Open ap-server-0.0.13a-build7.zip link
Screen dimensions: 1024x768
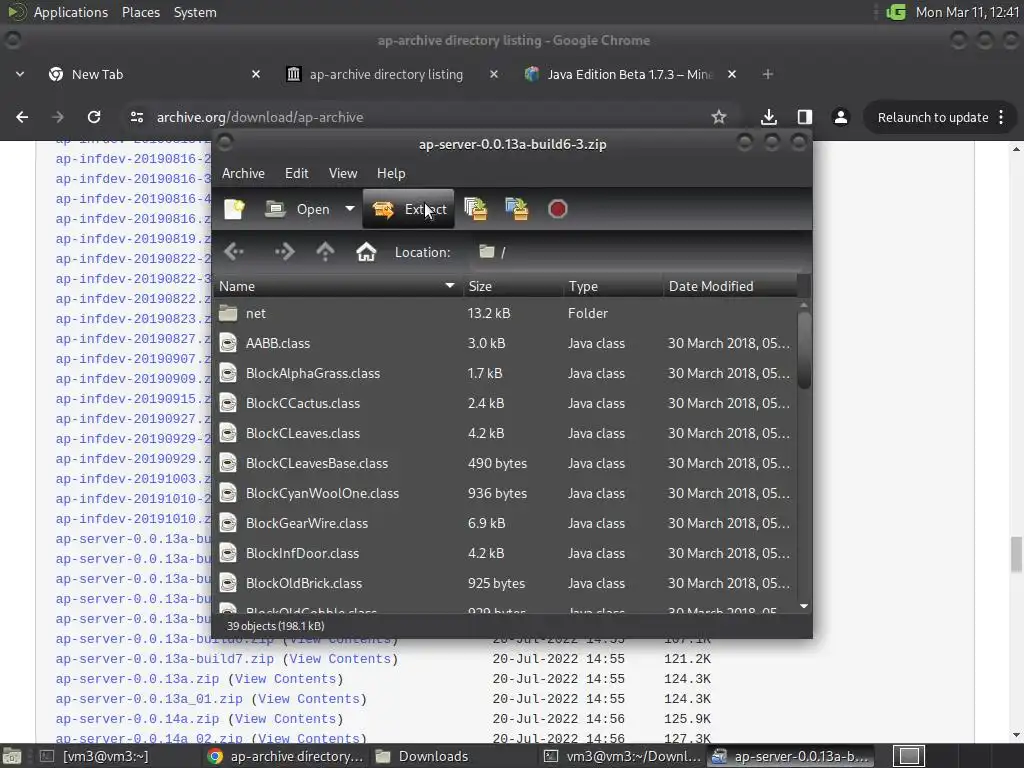[165, 659]
